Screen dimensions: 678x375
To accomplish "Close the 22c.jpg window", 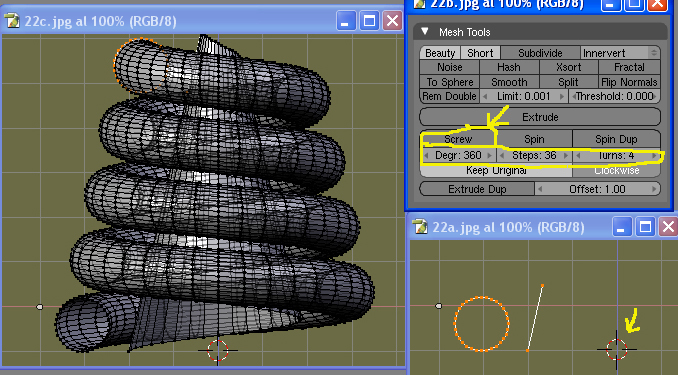I will 393,21.
